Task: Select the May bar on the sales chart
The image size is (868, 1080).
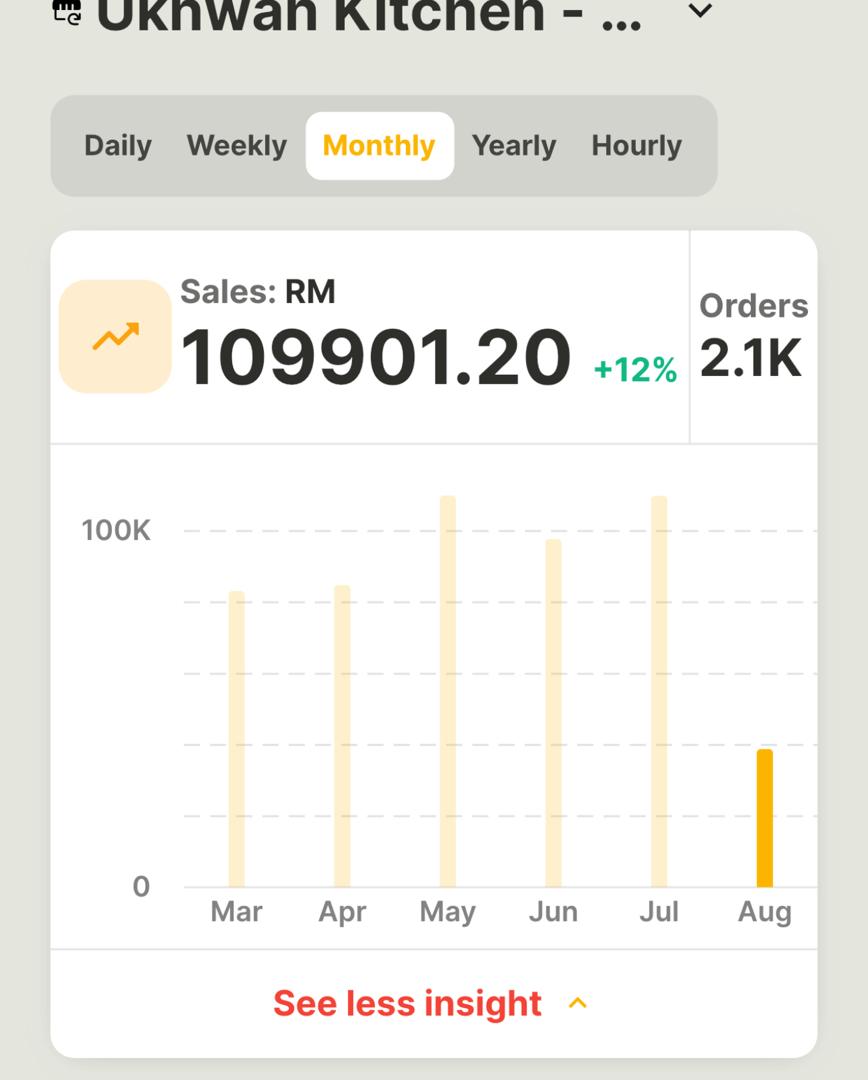Action: click(448, 690)
